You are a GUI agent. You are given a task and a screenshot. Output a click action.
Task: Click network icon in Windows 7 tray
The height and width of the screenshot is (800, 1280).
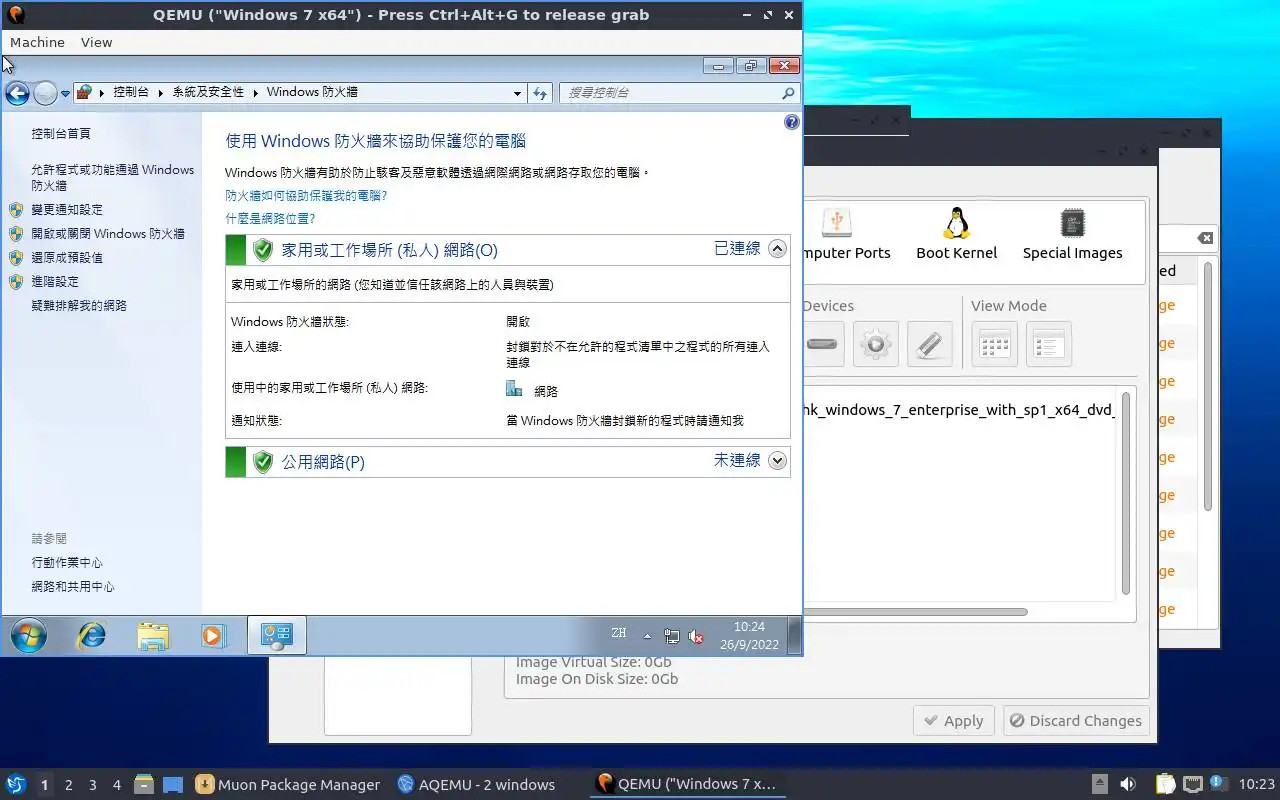click(x=672, y=636)
